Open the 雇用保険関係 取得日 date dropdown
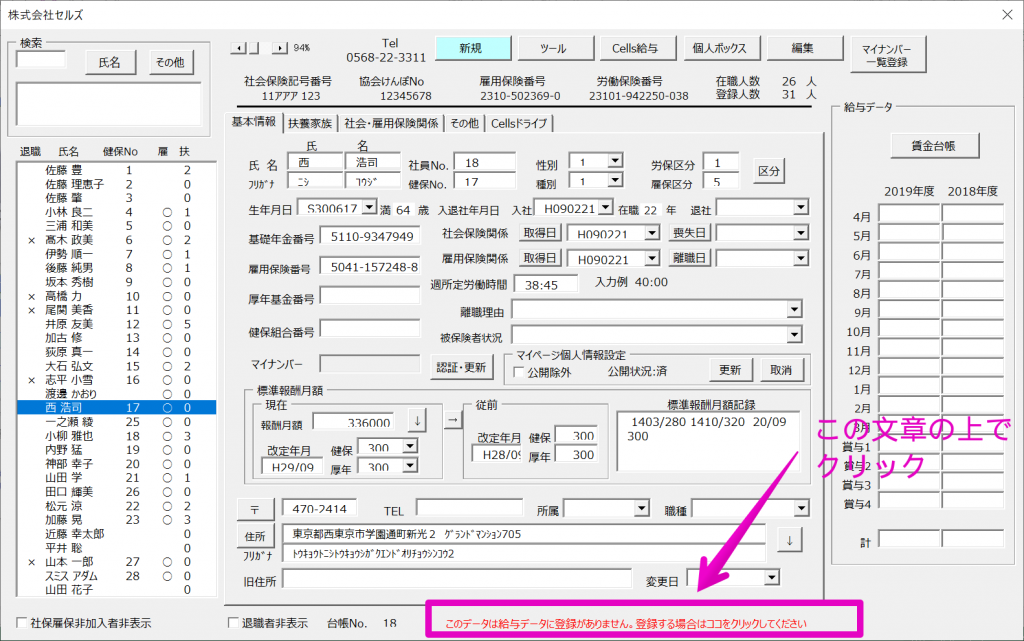Image resolution: width=1024 pixels, height=641 pixels. click(x=652, y=258)
